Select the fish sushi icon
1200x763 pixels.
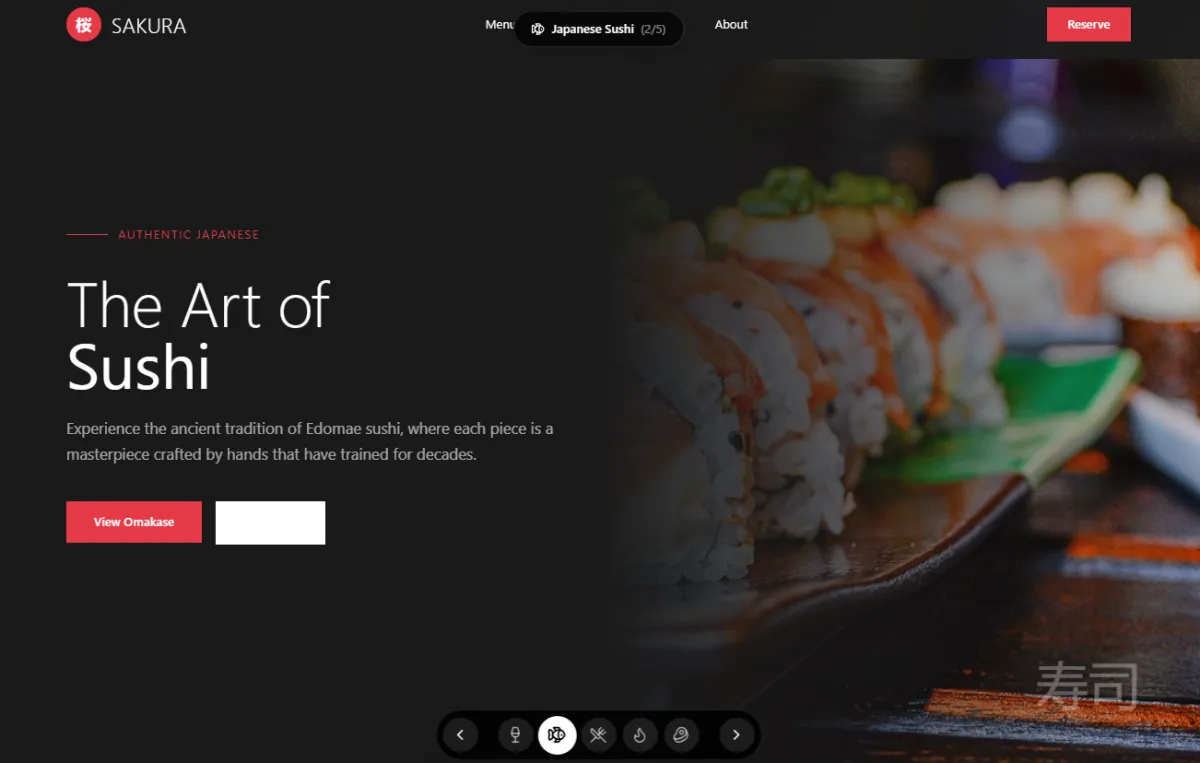(x=557, y=735)
